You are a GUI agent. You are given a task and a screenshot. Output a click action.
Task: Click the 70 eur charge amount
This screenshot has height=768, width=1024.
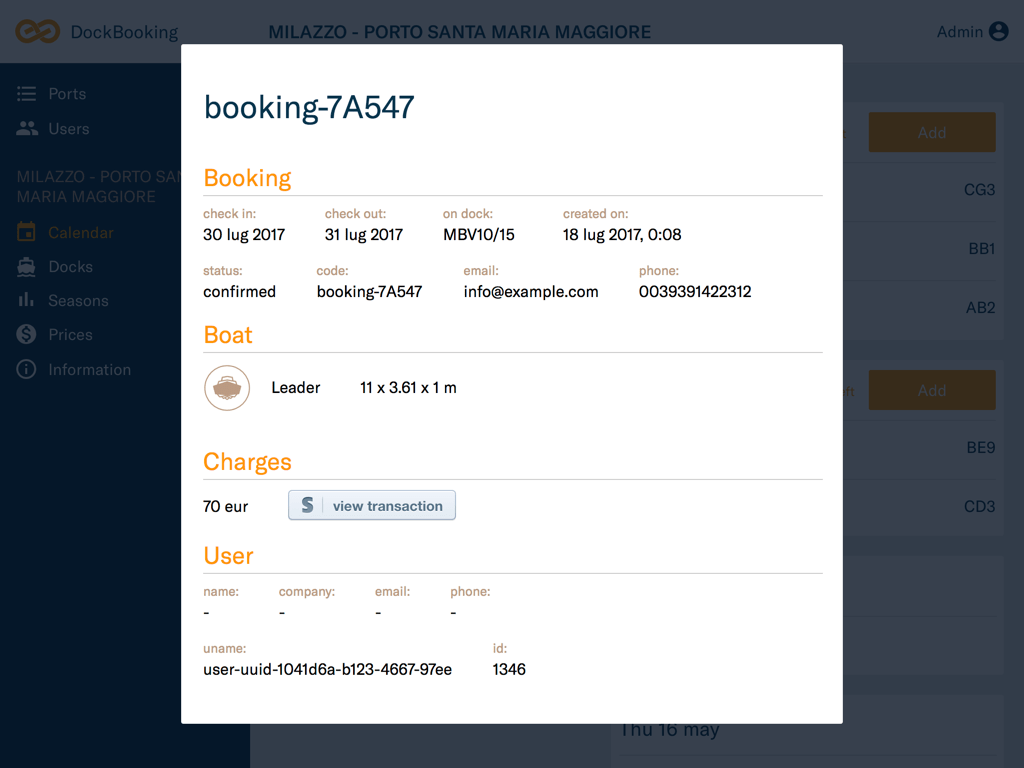(225, 507)
